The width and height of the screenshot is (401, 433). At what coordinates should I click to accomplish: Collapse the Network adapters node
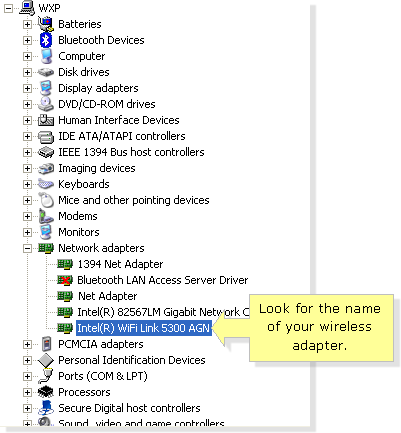pyautogui.click(x=27, y=248)
